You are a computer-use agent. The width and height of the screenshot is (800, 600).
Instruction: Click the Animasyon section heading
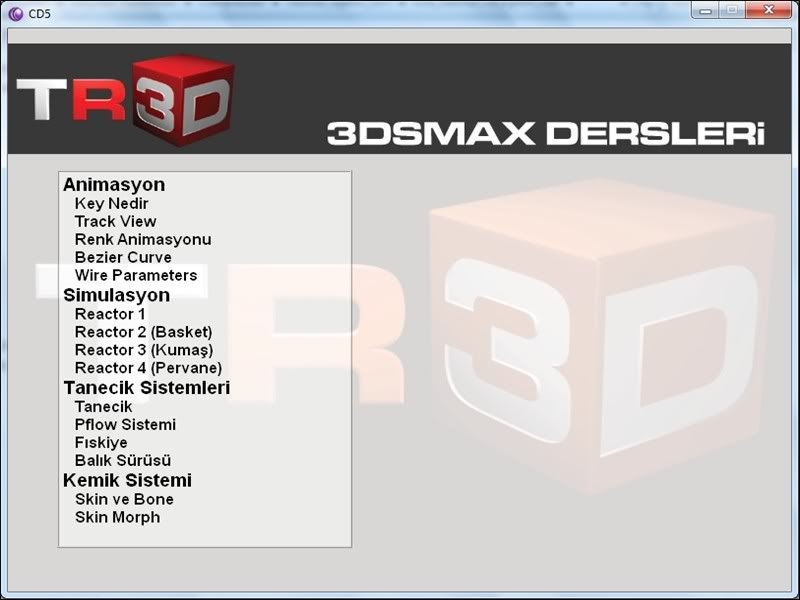pos(114,185)
